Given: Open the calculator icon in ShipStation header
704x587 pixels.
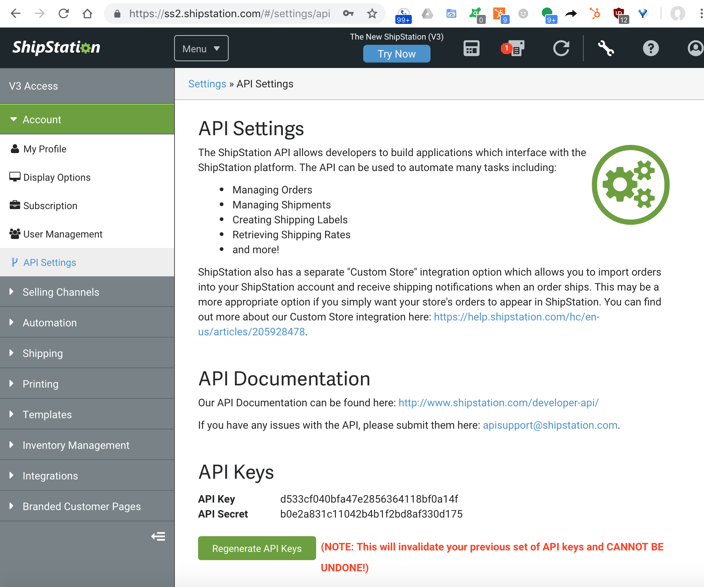Looking at the screenshot, I should tap(471, 48).
